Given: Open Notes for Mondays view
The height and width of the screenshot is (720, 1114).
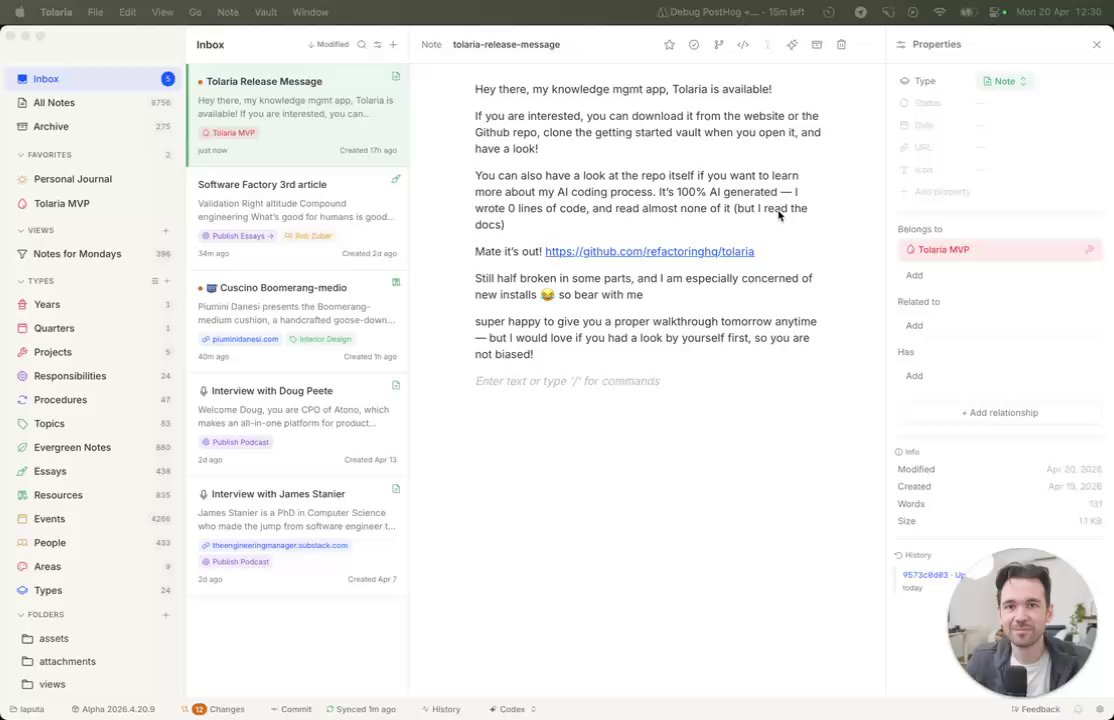Looking at the screenshot, I should click(93, 254).
